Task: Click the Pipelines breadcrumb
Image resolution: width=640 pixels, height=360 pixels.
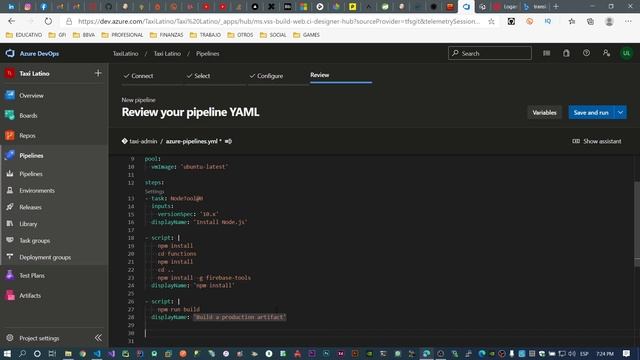Action: [207, 53]
